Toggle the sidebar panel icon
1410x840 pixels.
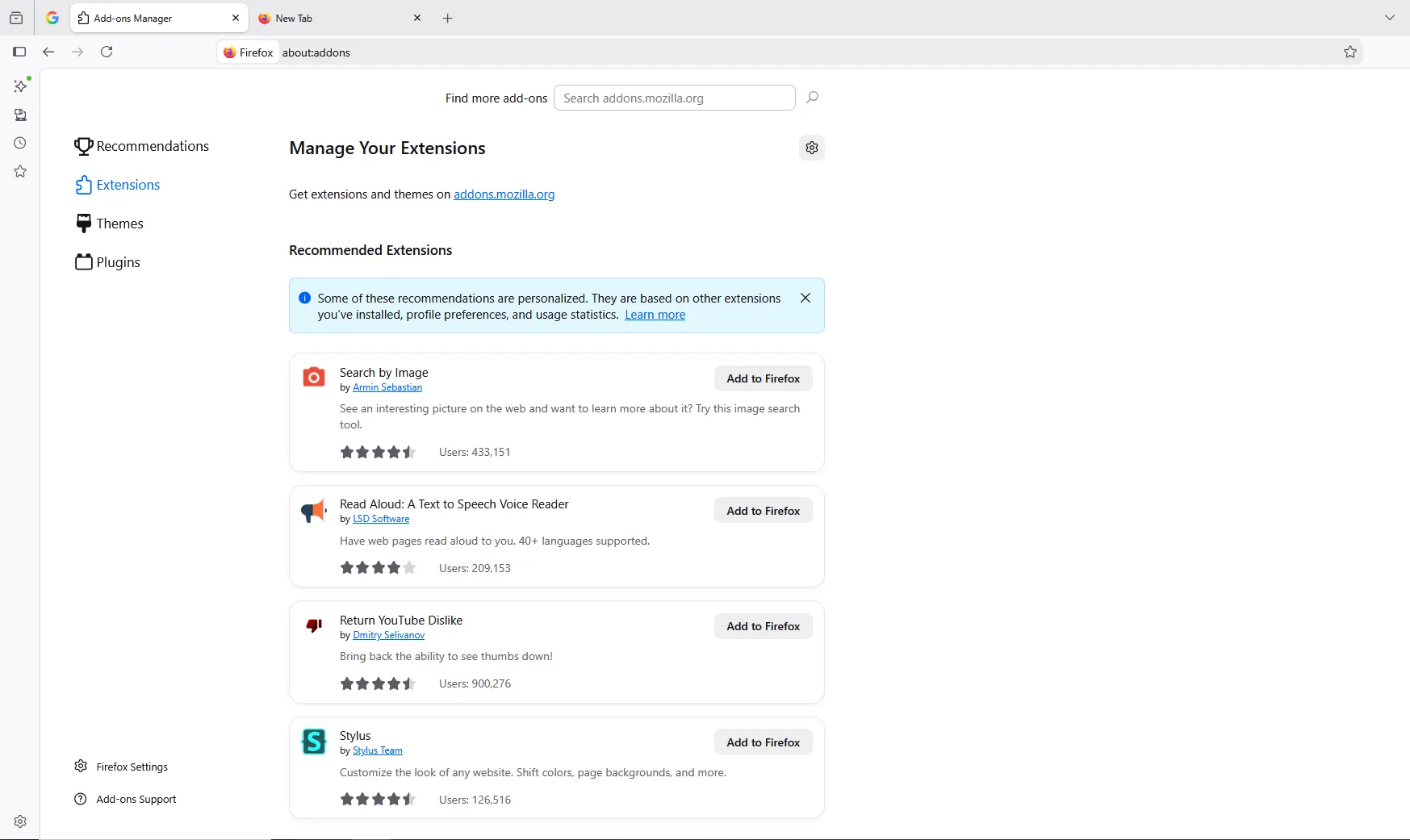click(19, 52)
